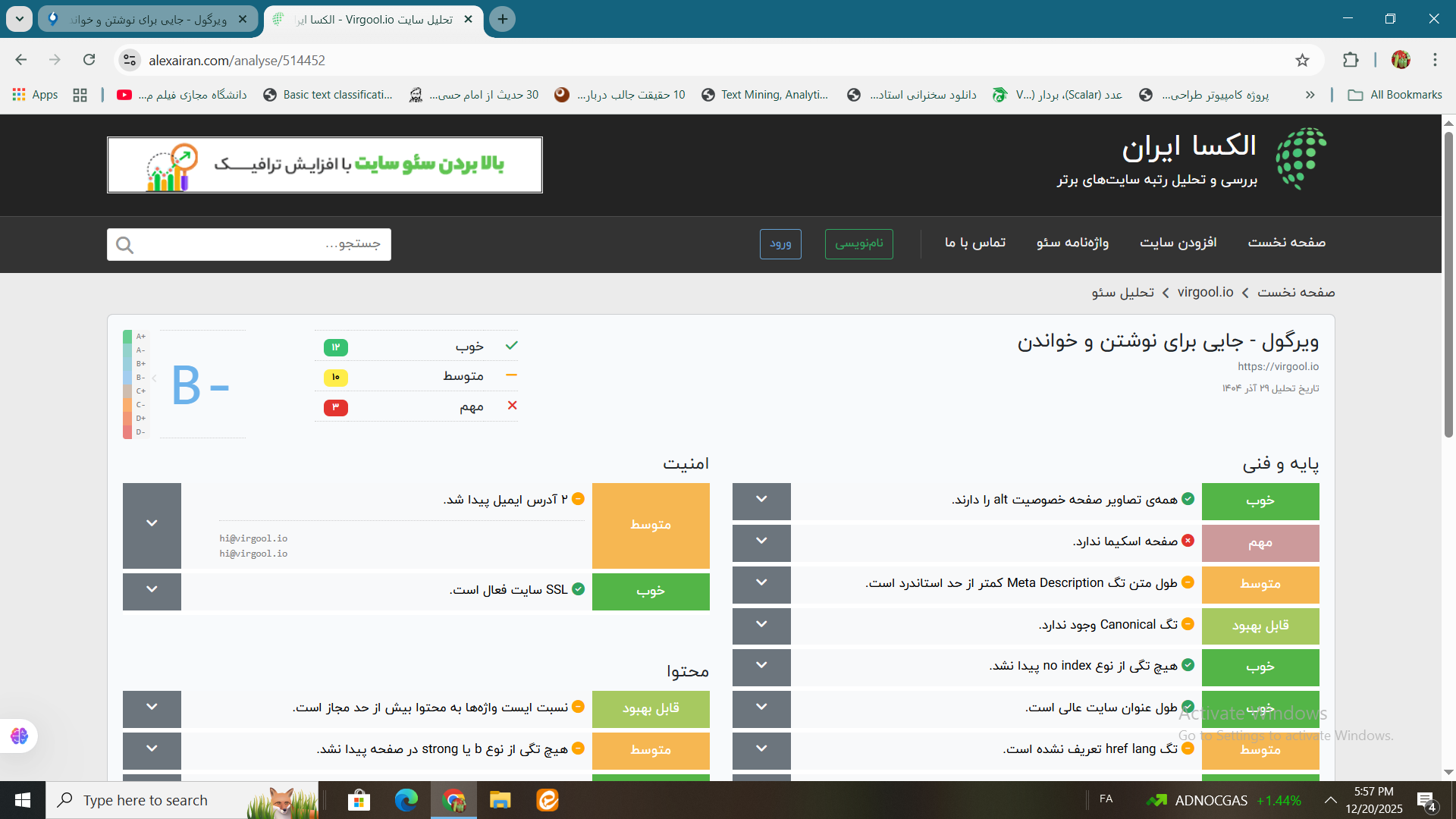Switch to the Virgool browser tab
Viewport: 1456px width, 819px height.
[x=148, y=19]
